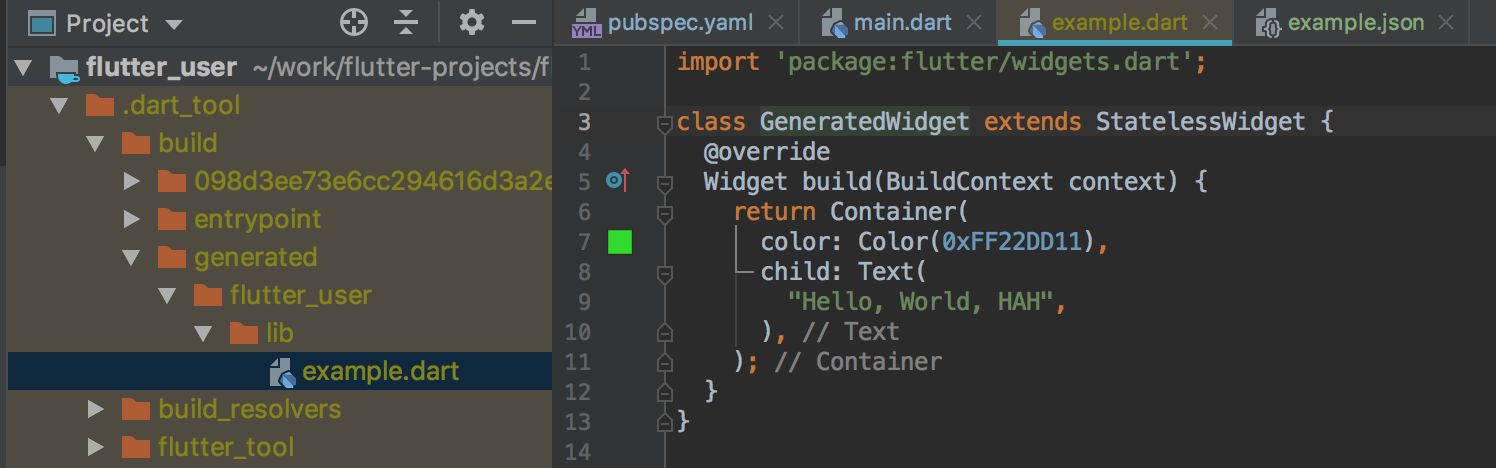Click the Project view icon in panel header

(40, 23)
